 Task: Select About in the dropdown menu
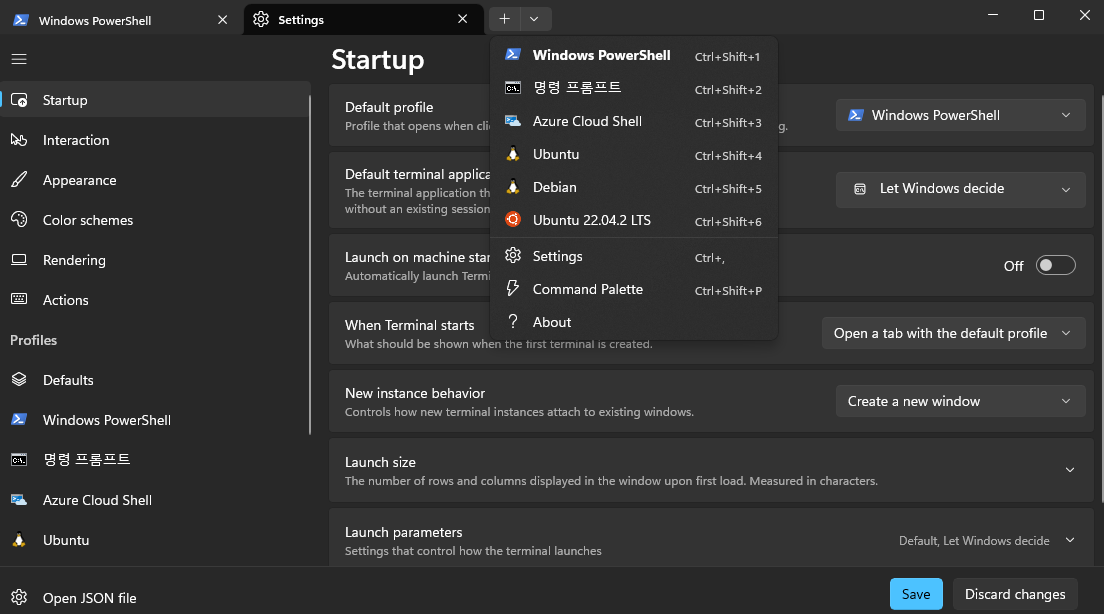point(552,322)
